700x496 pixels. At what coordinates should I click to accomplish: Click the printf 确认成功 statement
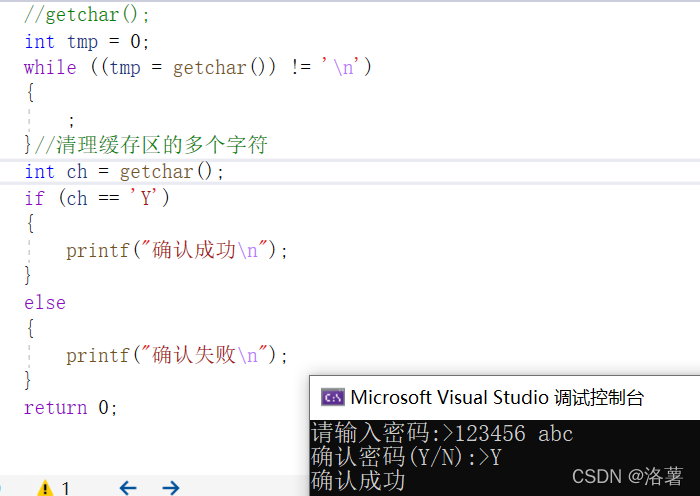(177, 250)
